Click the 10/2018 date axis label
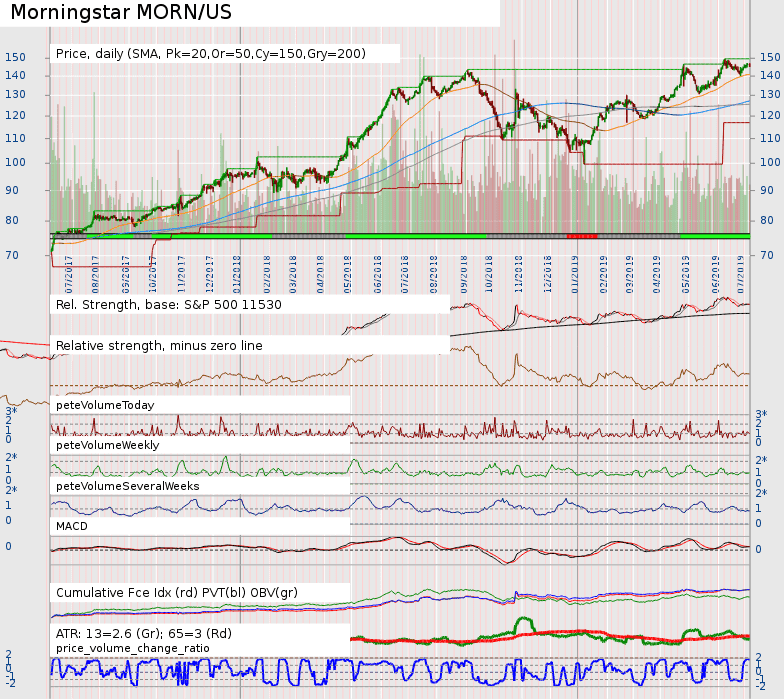 488,274
